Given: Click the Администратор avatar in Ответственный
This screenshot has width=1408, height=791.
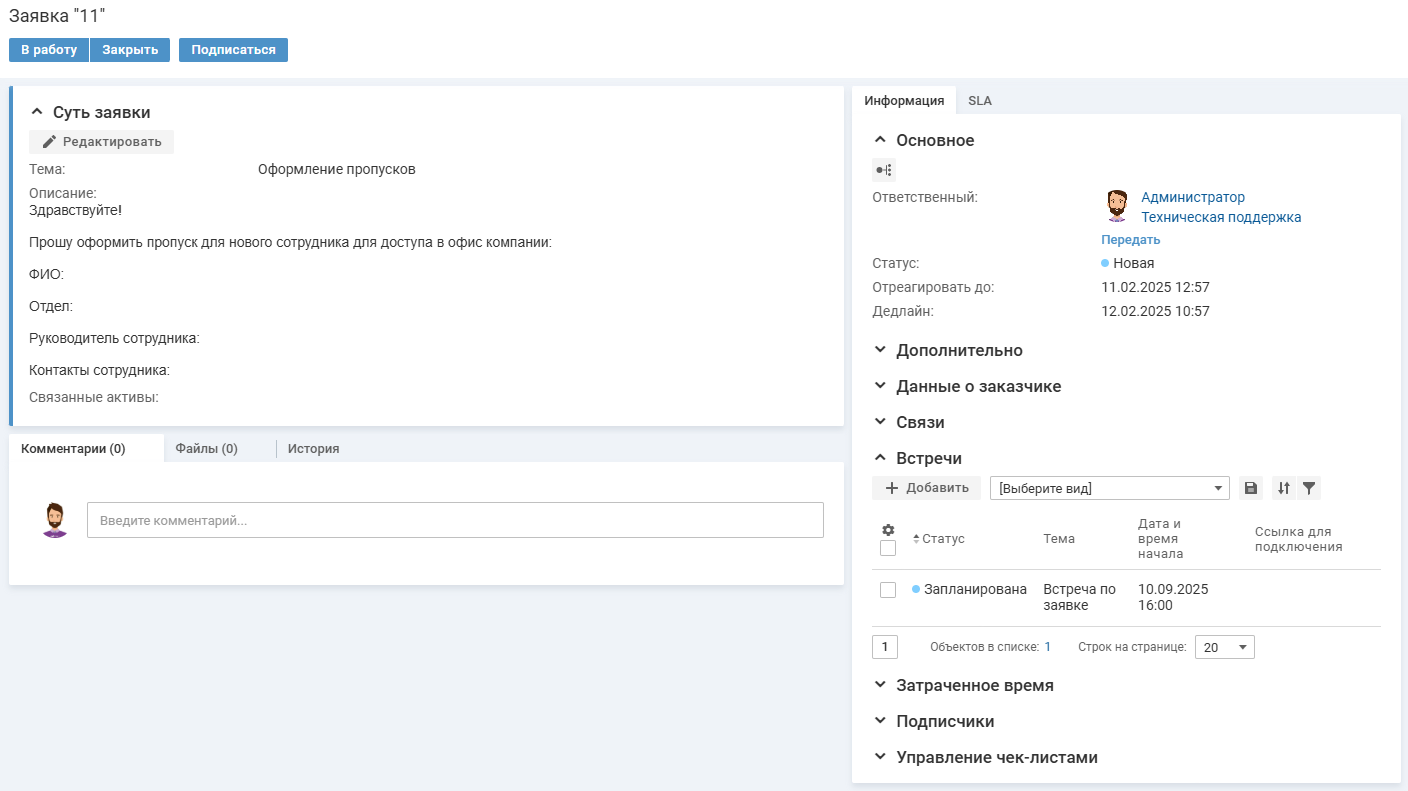Looking at the screenshot, I should [x=1117, y=206].
